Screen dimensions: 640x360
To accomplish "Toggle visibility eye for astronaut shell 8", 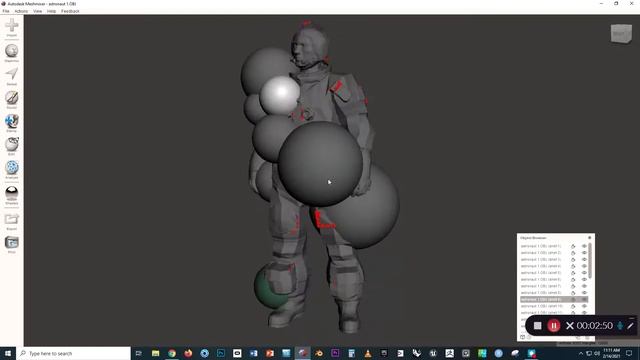I will click(584, 293).
